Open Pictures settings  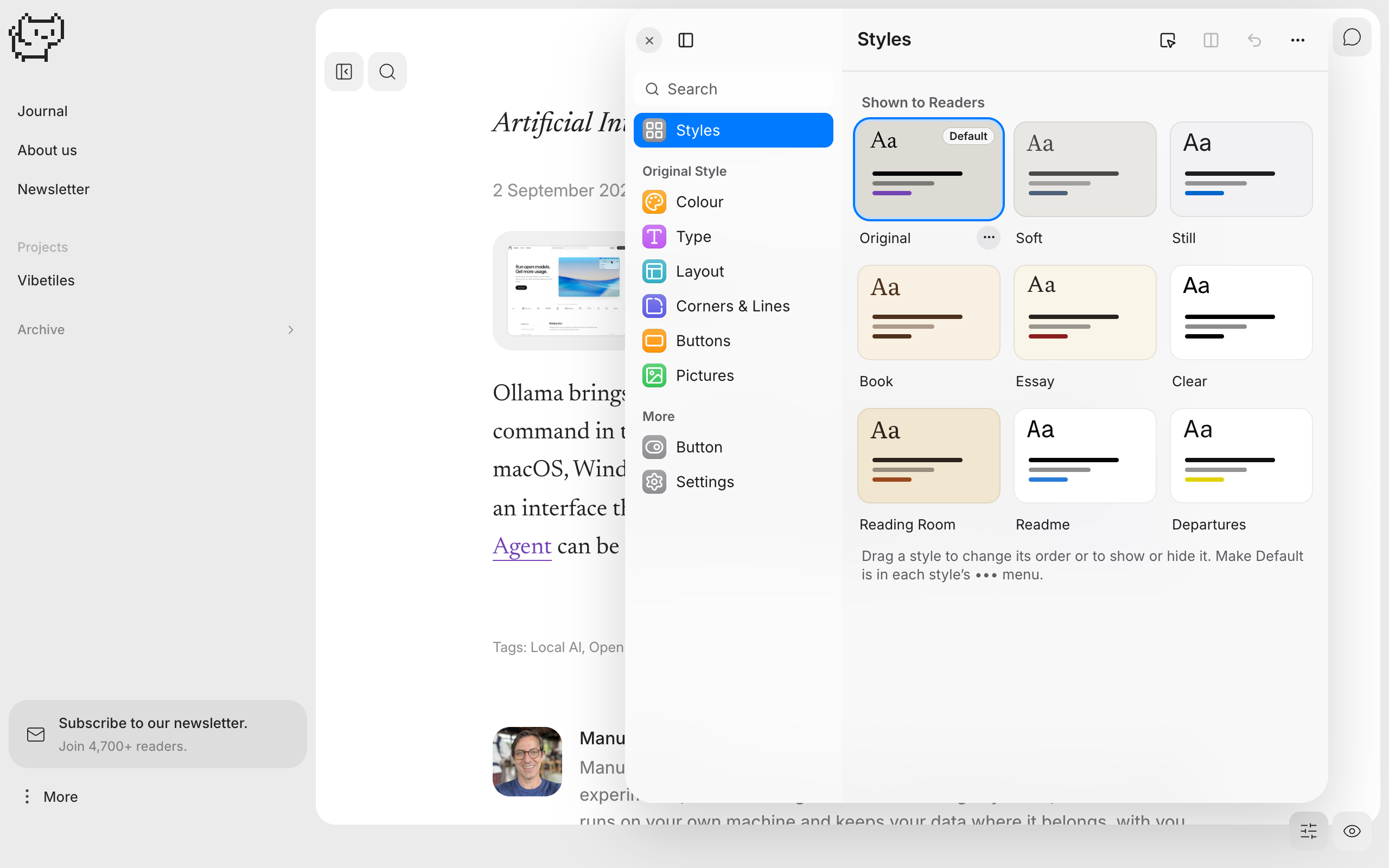point(734,375)
